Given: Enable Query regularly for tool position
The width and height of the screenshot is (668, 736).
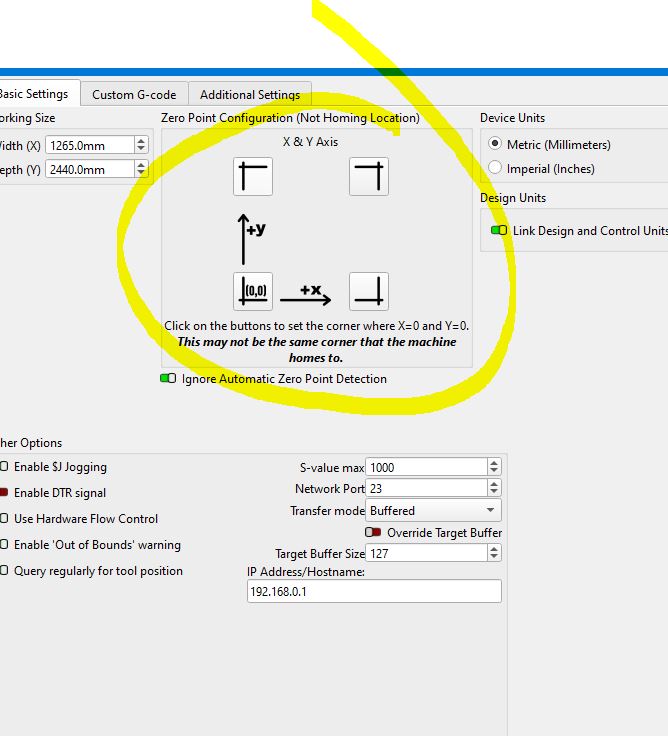Looking at the screenshot, I should pos(4,571).
